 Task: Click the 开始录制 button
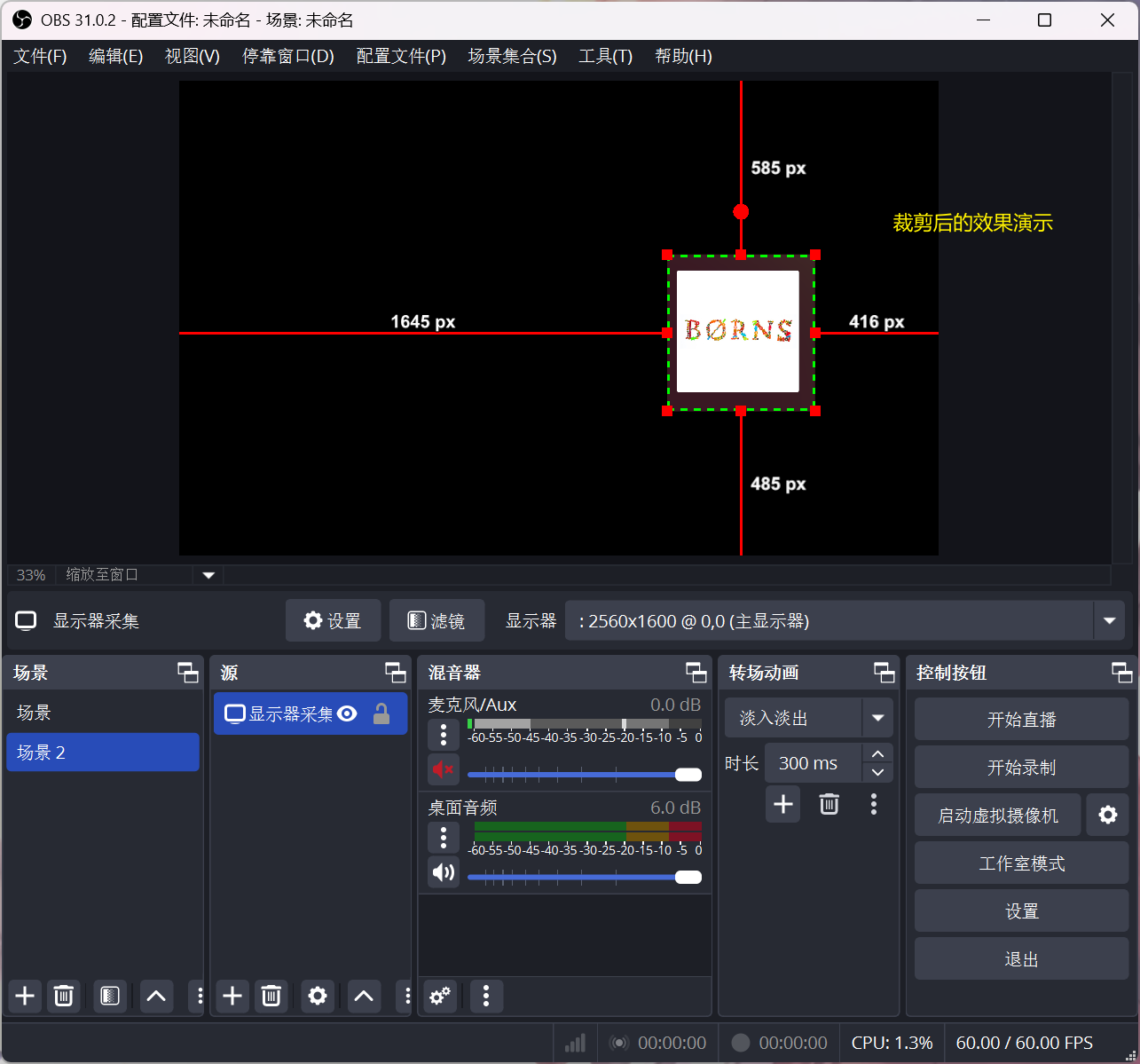point(1020,767)
